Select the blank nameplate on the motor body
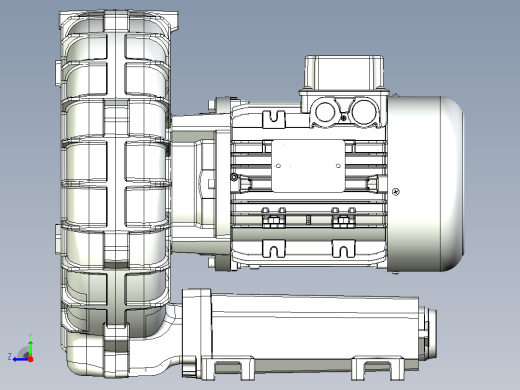The width and height of the screenshot is (520, 390). click(x=308, y=166)
